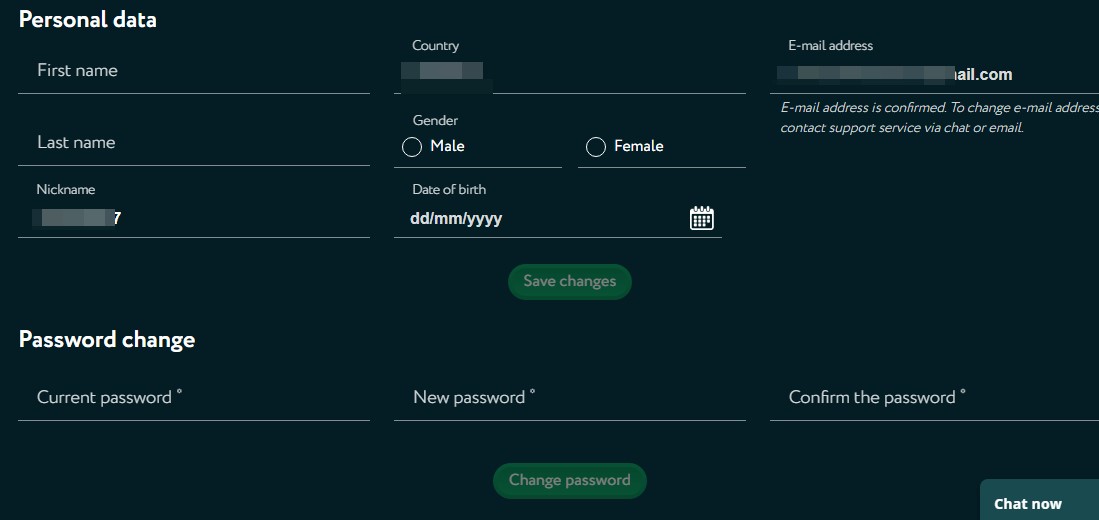
Task: Open the Country selection field
Action: click(x=570, y=70)
